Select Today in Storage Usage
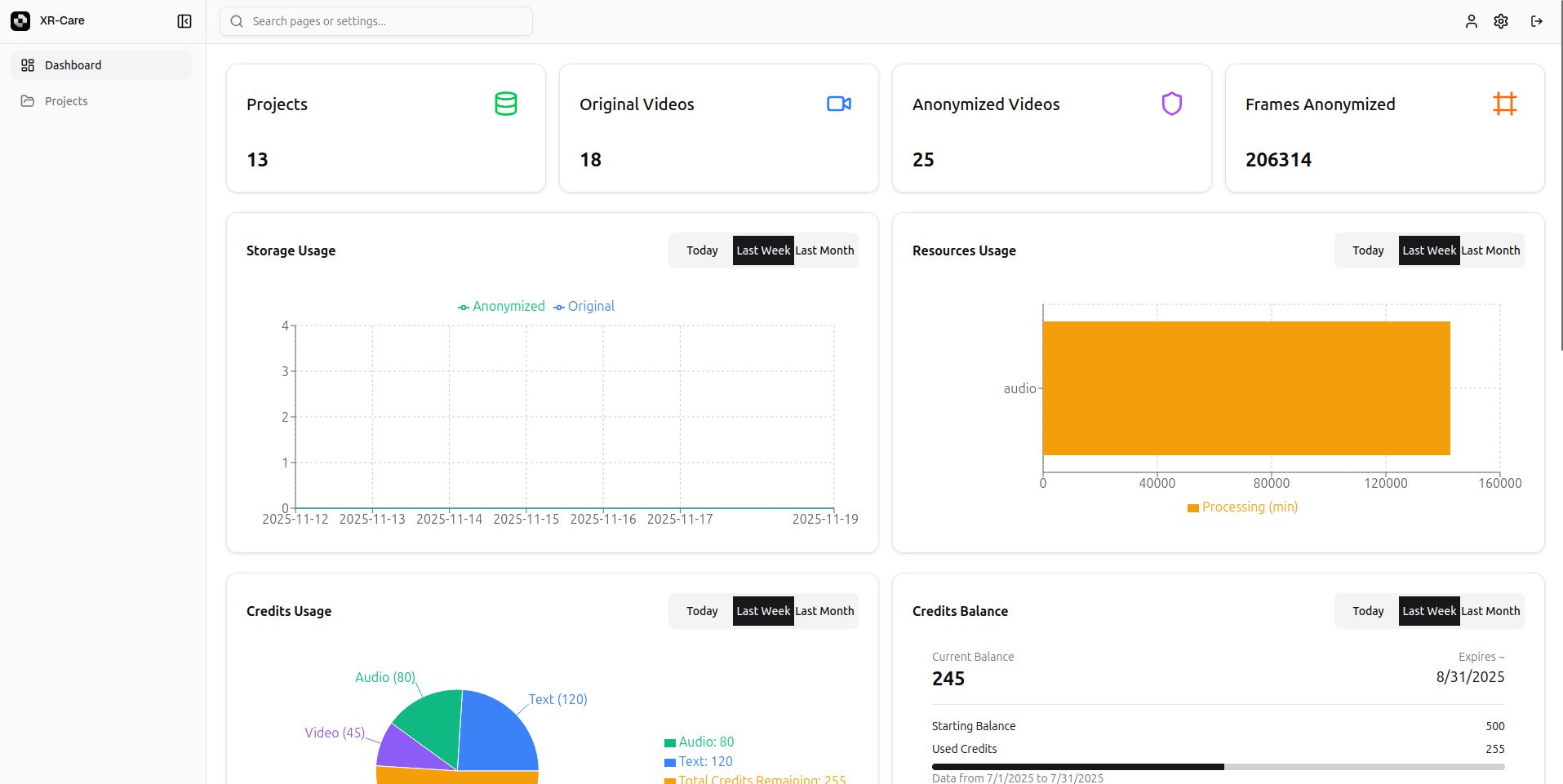Screen dimensions: 1563x784 [x=702, y=250]
